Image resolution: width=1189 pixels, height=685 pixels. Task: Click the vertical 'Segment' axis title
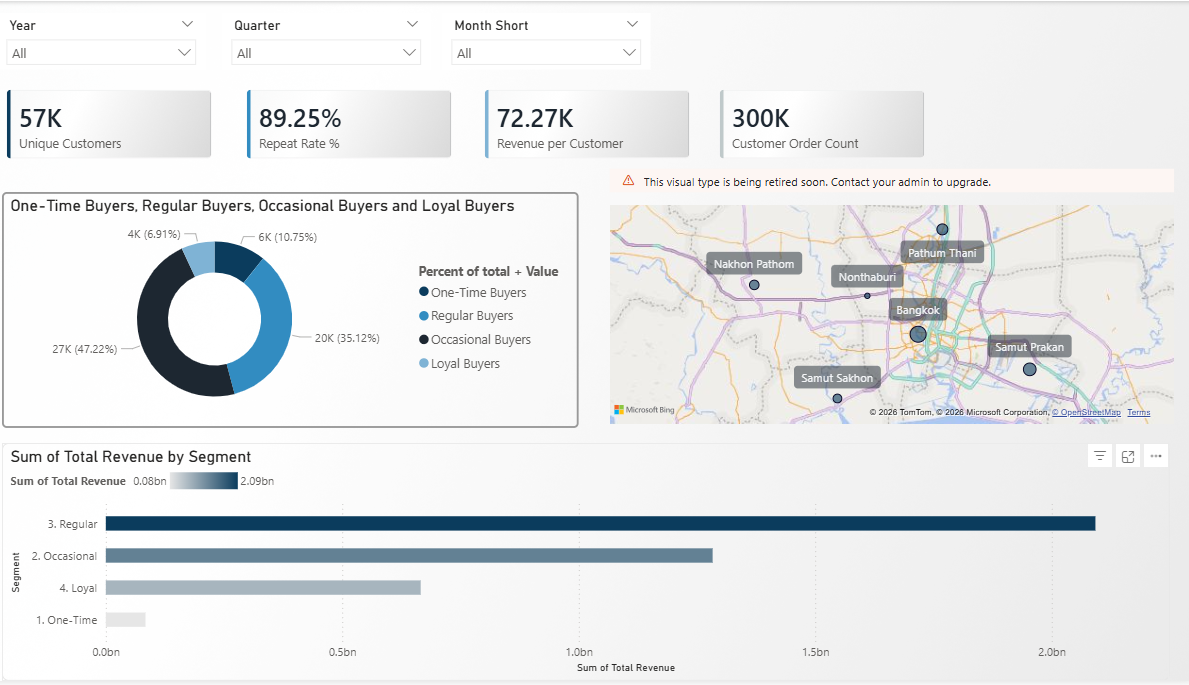point(16,573)
